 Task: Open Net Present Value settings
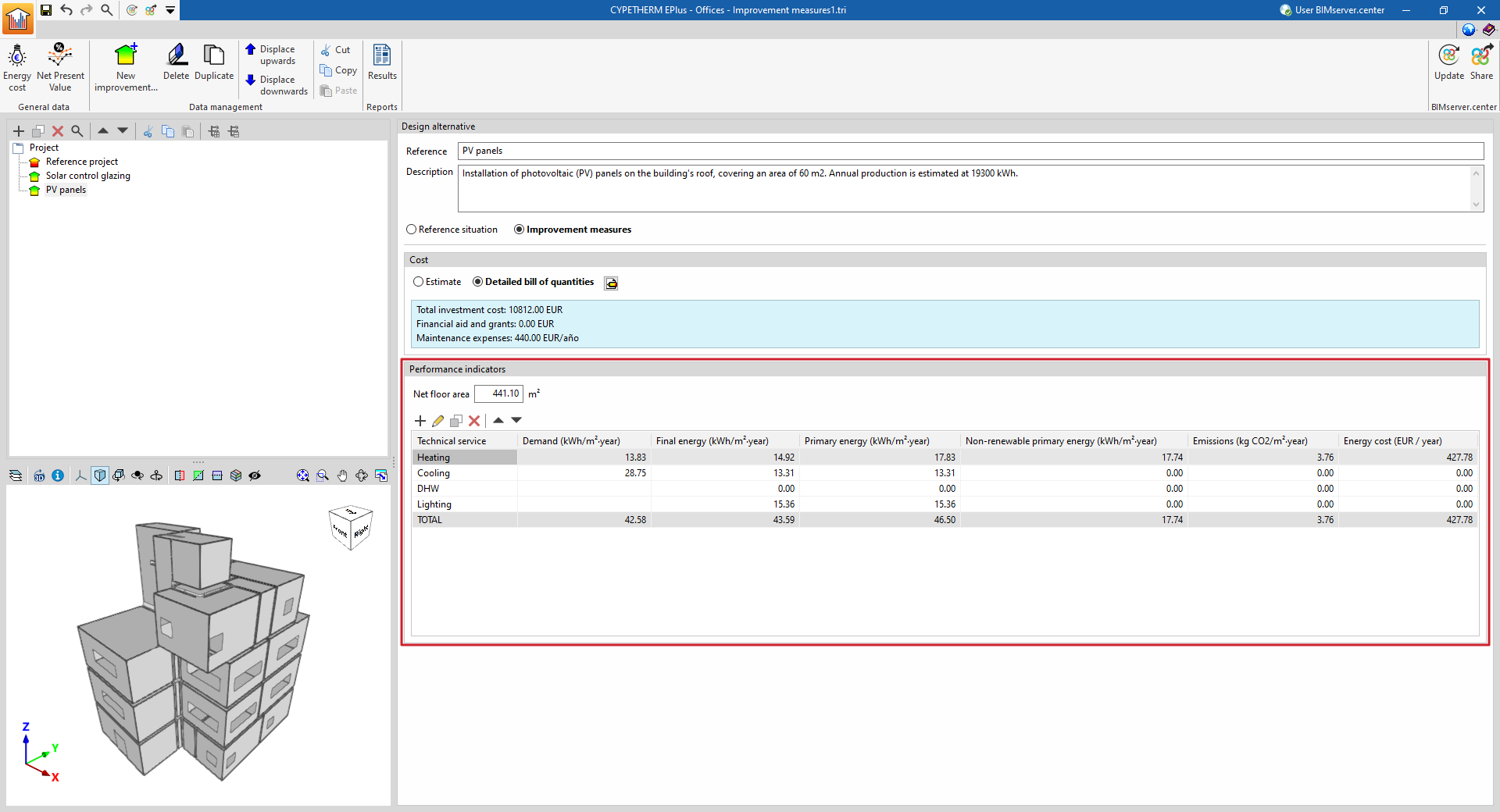pos(60,67)
